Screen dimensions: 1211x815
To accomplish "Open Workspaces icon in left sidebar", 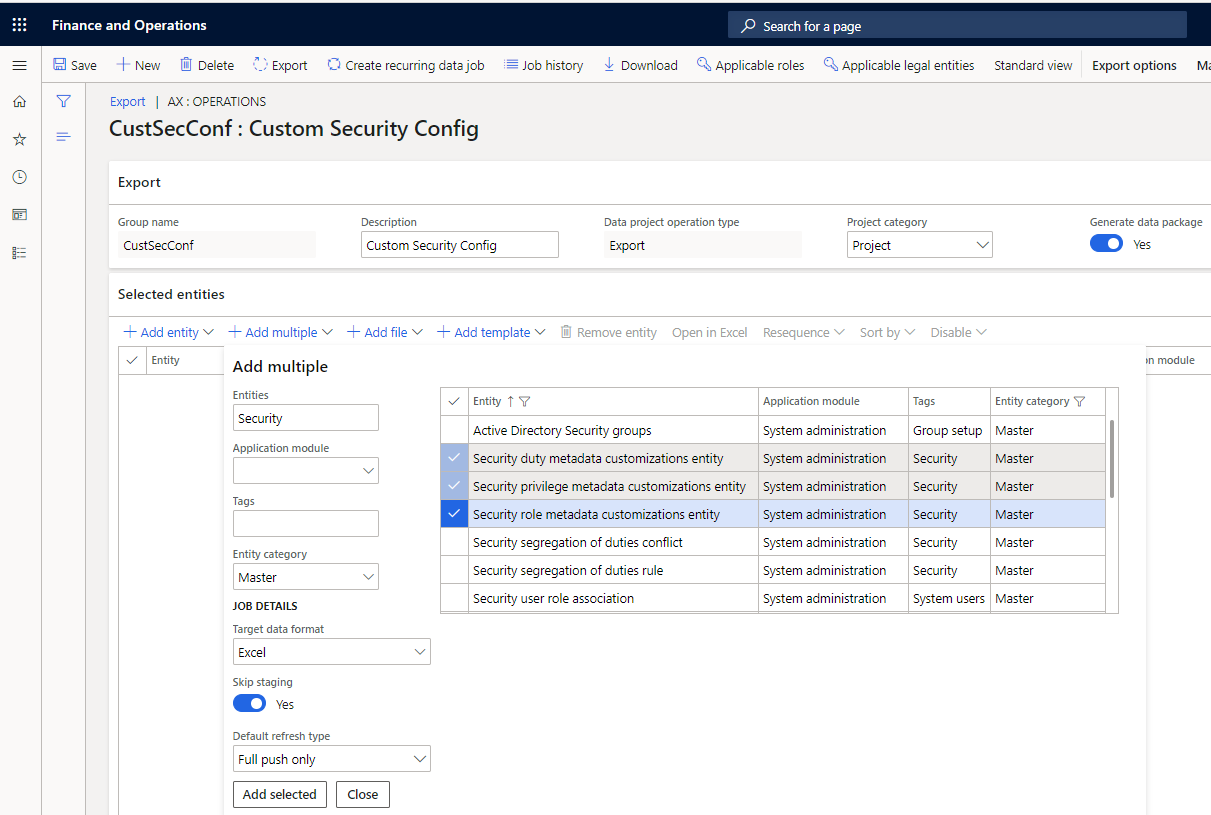I will point(19,214).
